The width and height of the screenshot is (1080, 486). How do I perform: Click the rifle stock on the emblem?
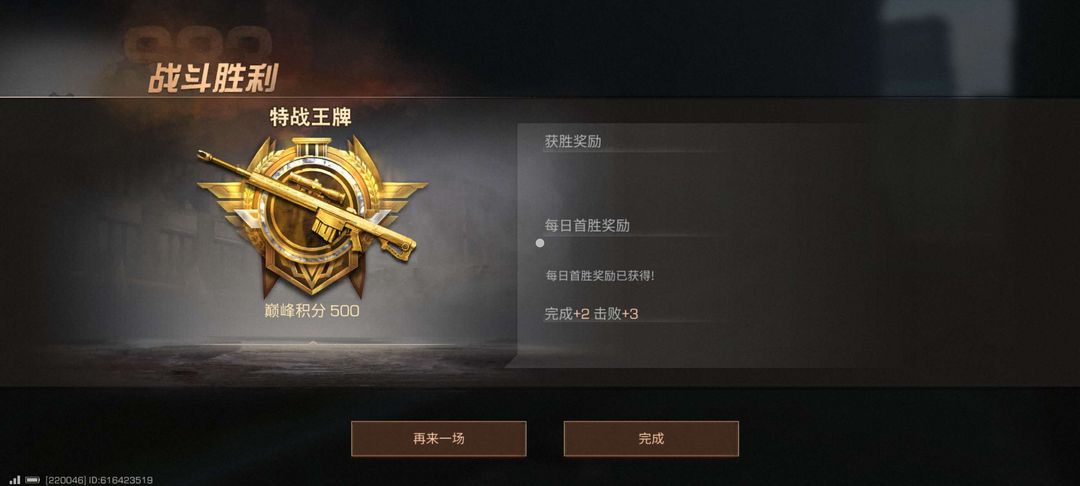(x=395, y=243)
